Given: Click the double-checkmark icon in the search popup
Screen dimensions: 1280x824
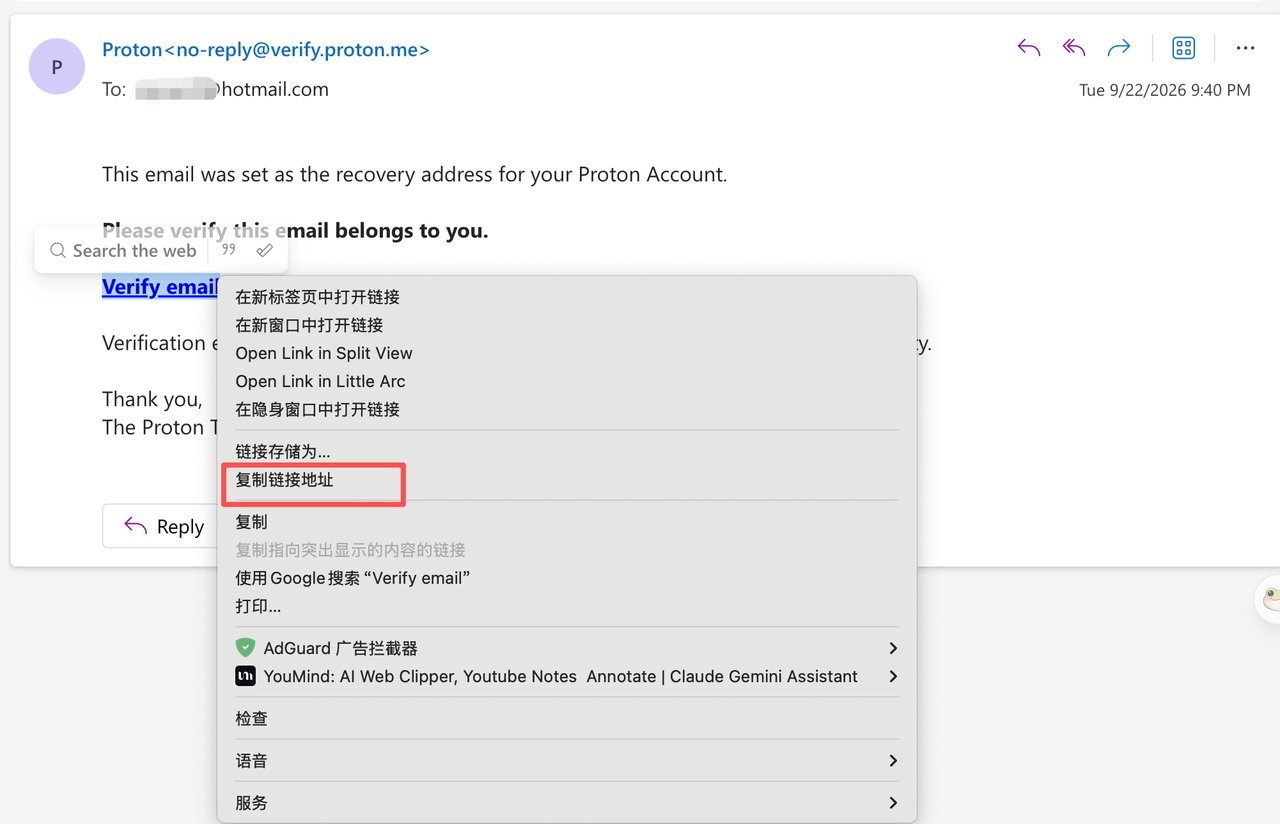Looking at the screenshot, I should pos(265,250).
